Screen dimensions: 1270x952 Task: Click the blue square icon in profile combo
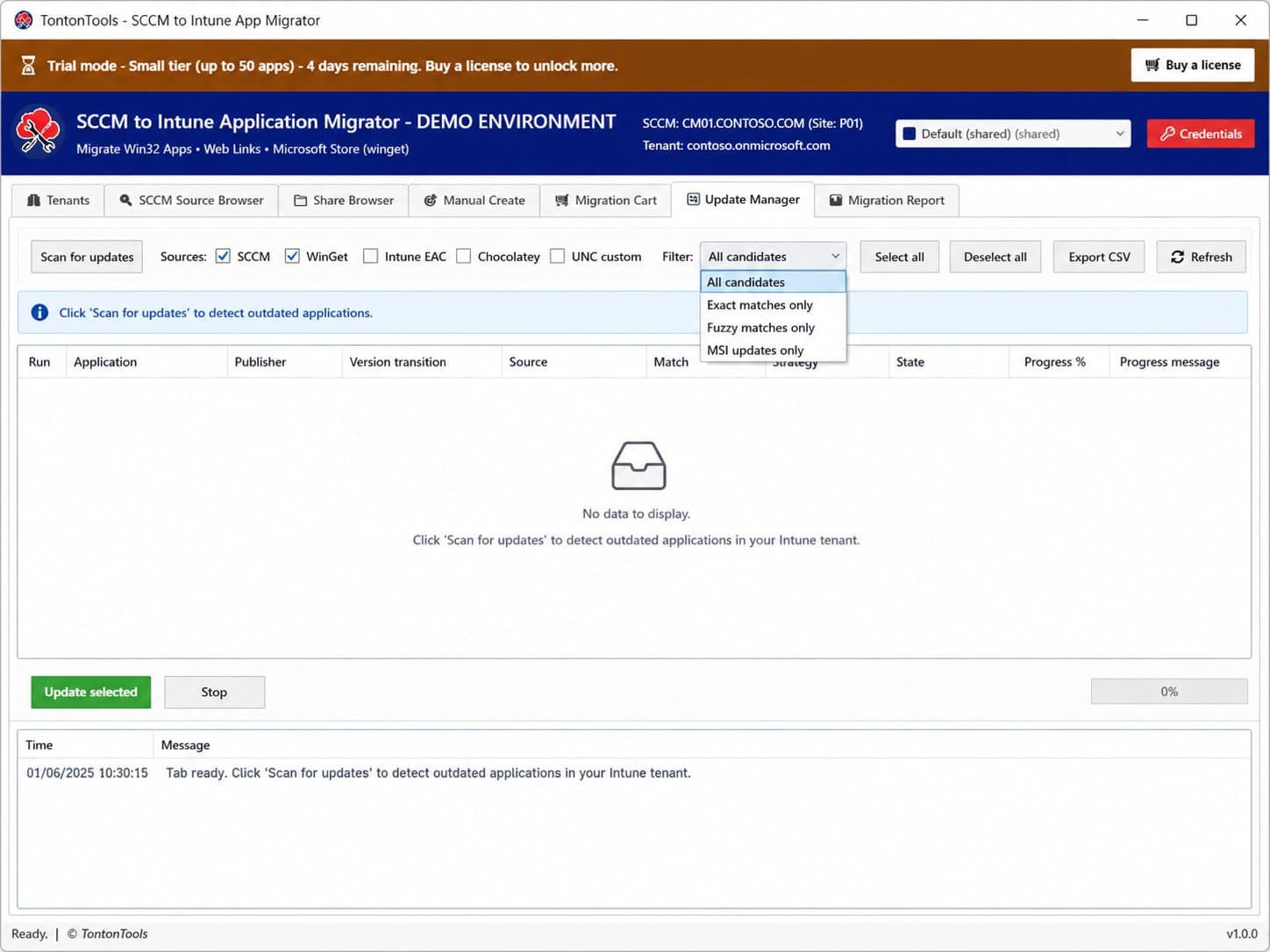(x=910, y=134)
